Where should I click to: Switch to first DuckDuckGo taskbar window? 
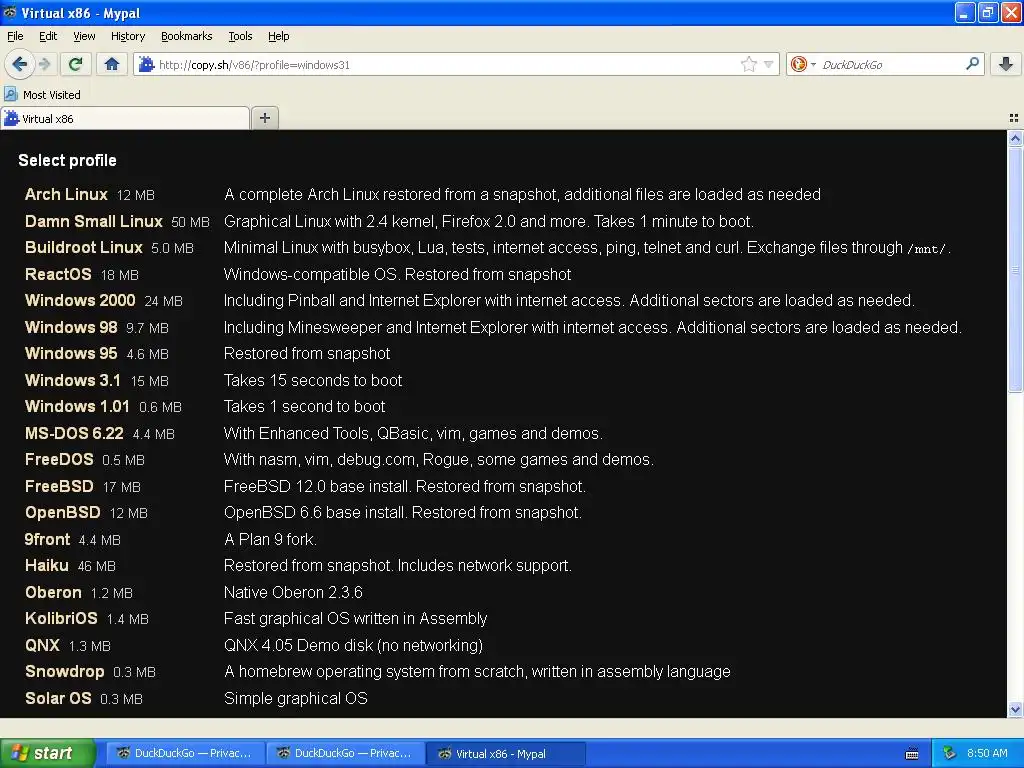coord(185,754)
